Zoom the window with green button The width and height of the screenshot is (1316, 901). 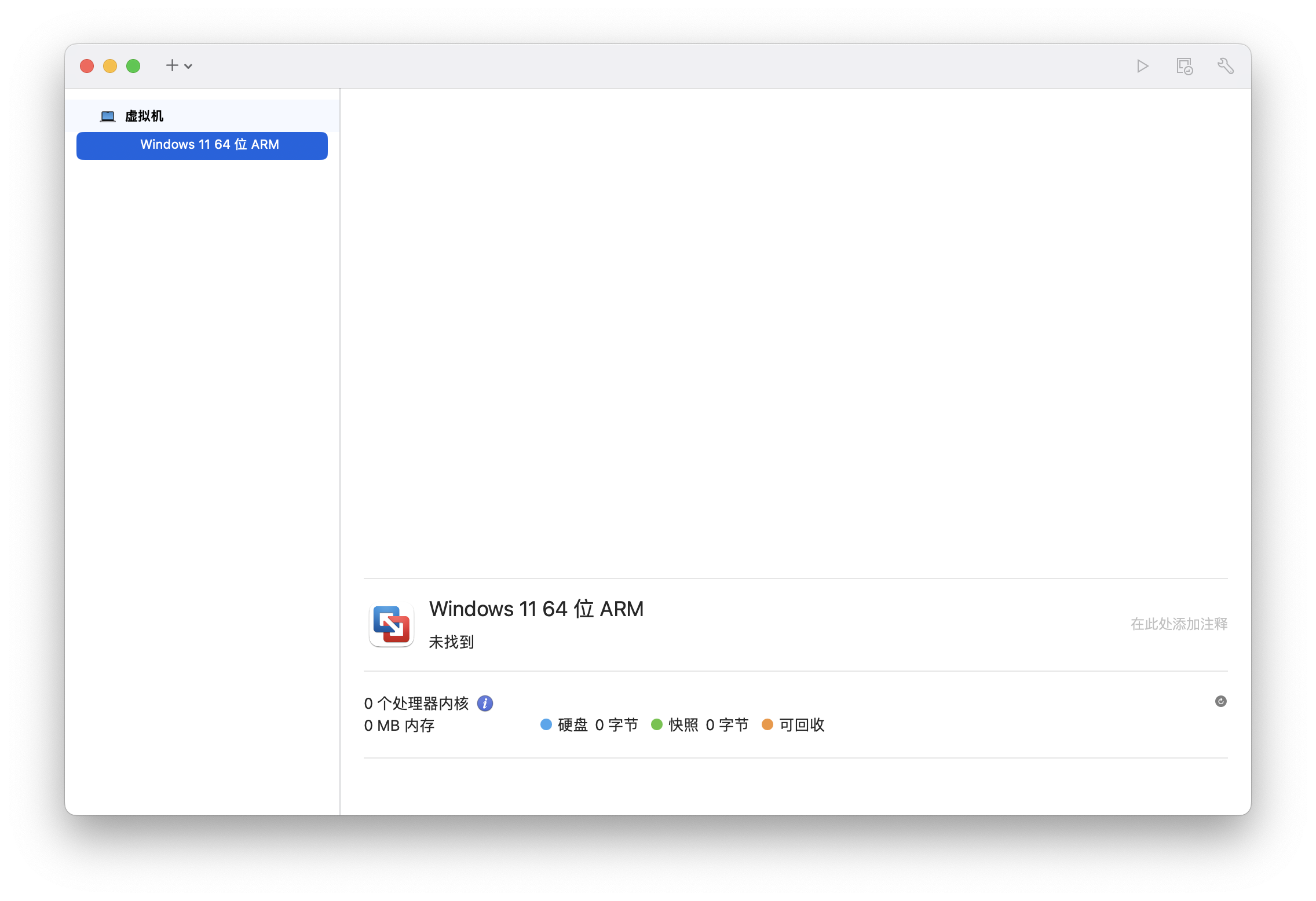pyautogui.click(x=133, y=66)
